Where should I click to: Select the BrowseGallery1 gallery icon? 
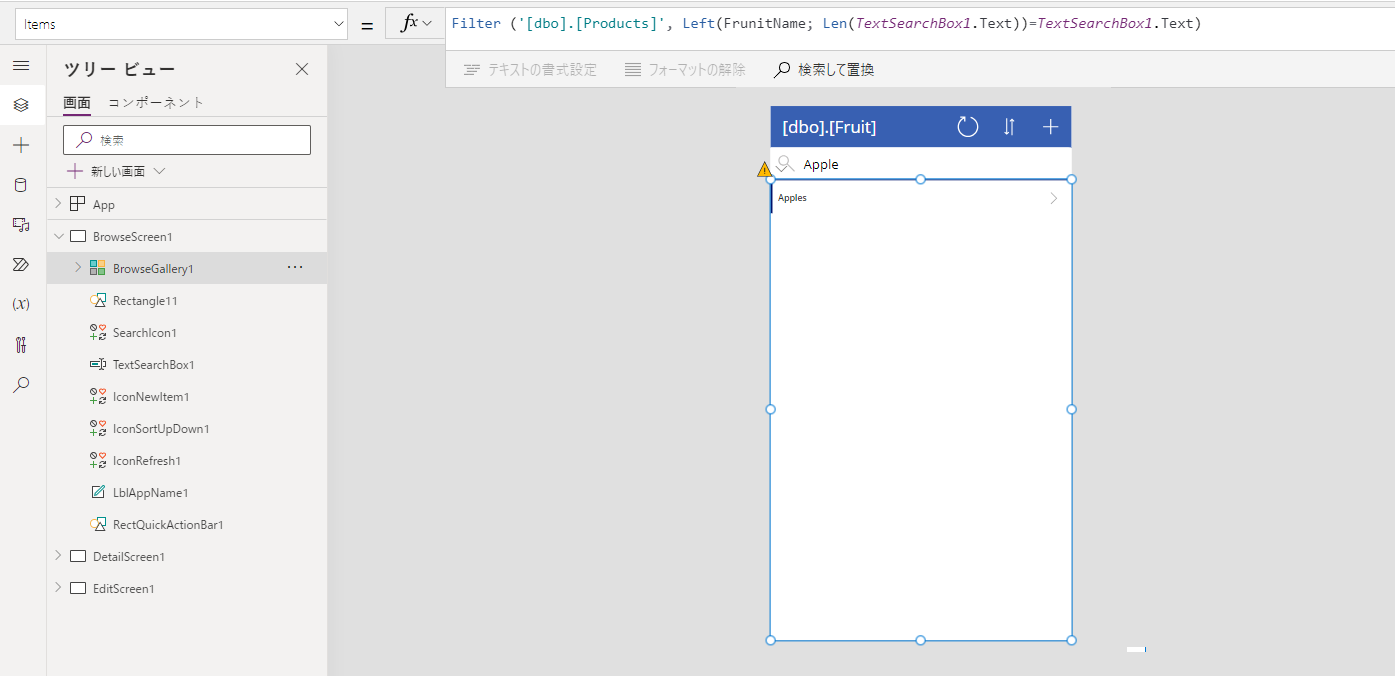[x=97, y=268]
